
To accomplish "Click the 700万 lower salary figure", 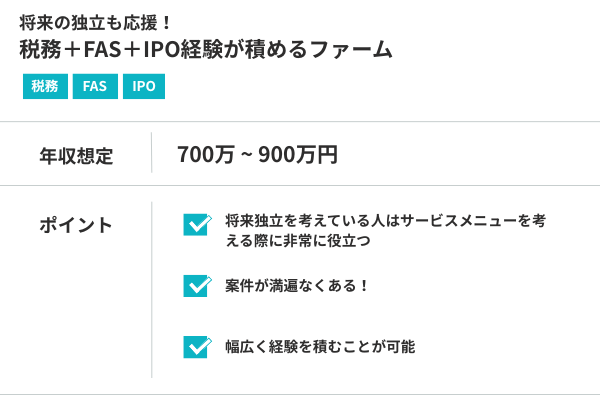I will (x=205, y=155).
